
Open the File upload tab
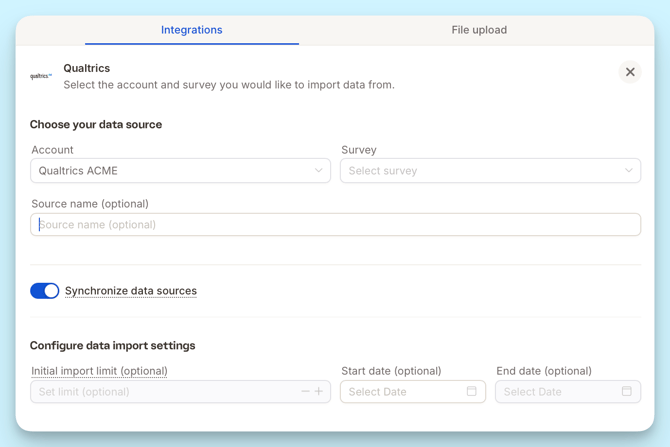[x=479, y=30]
